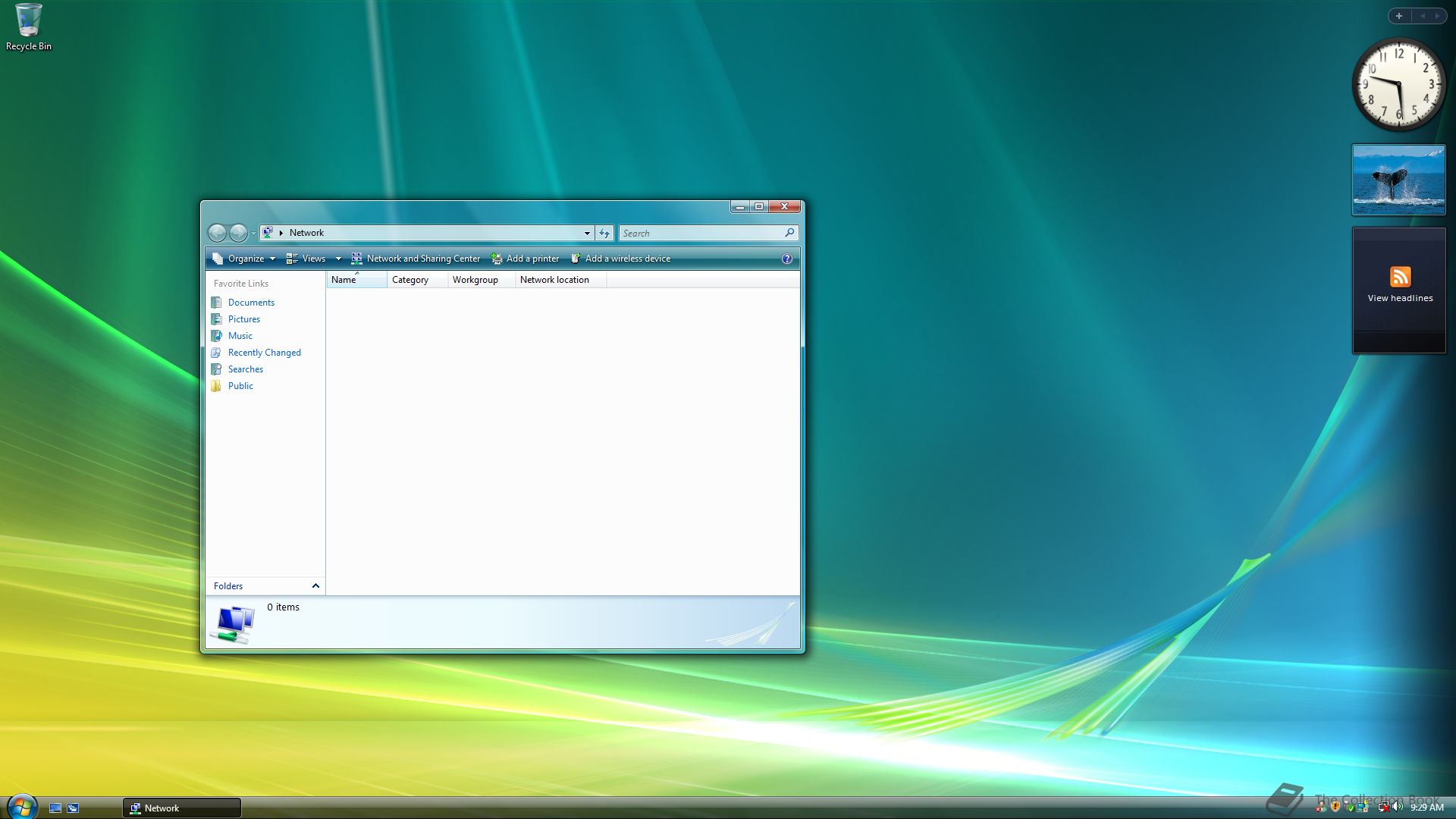The height and width of the screenshot is (819, 1456).
Task: Open the Documents favorite link
Action: click(251, 303)
